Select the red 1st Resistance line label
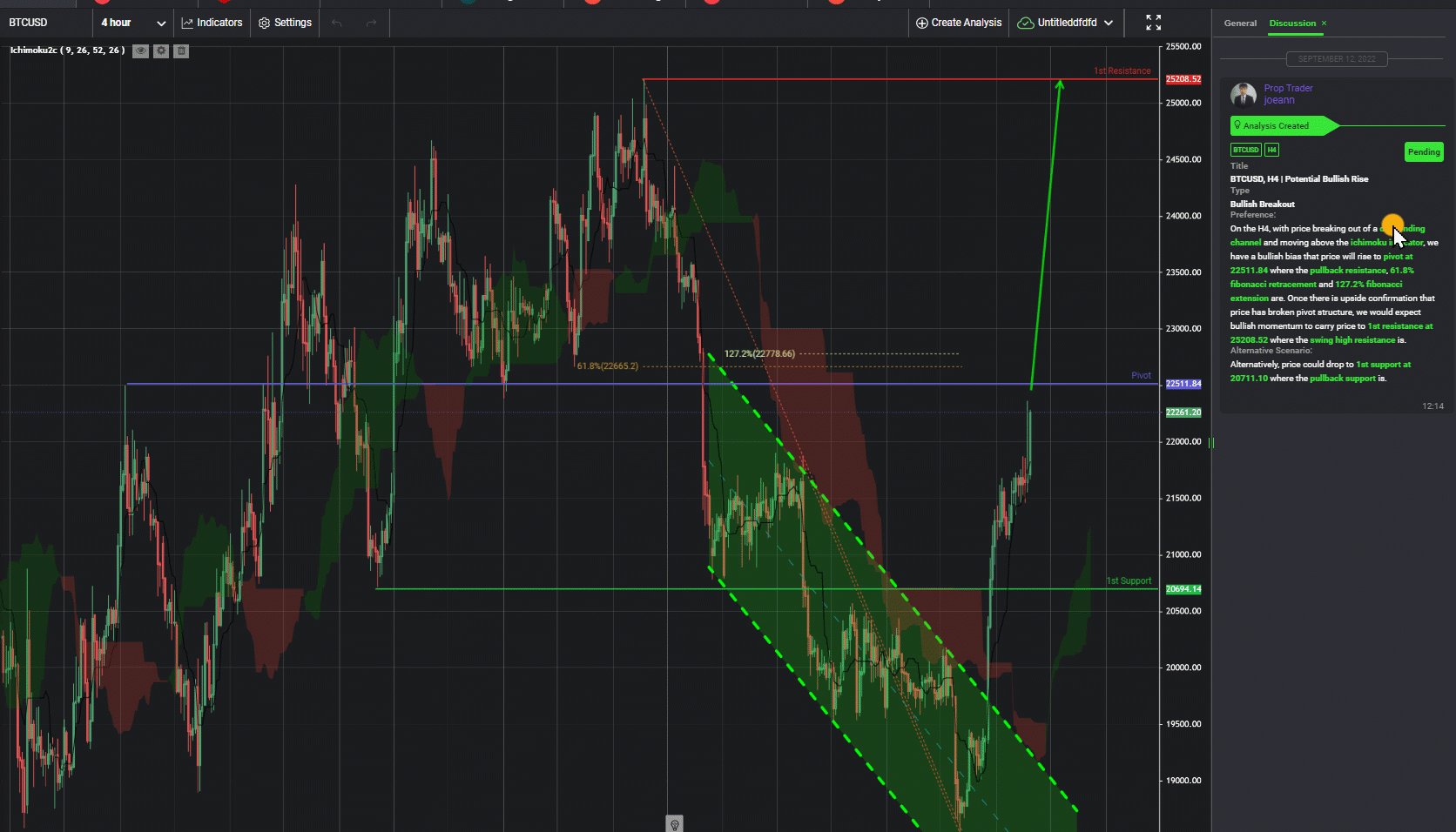This screenshot has height=832, width=1456. click(x=1122, y=71)
